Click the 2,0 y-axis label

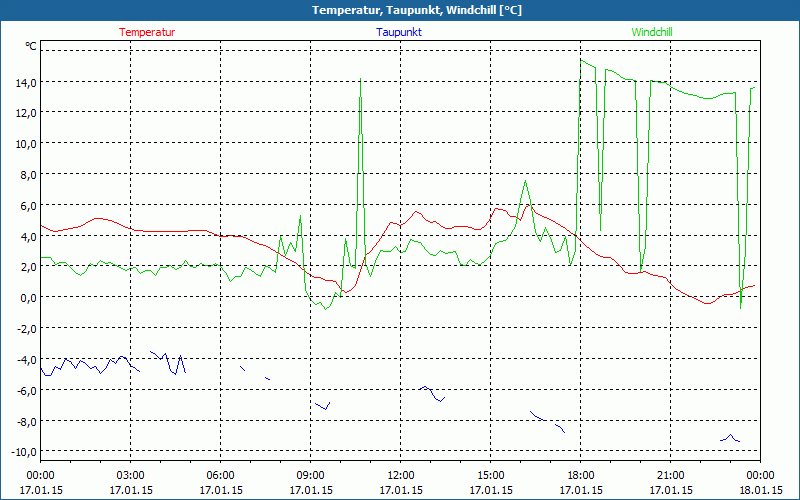pos(28,267)
